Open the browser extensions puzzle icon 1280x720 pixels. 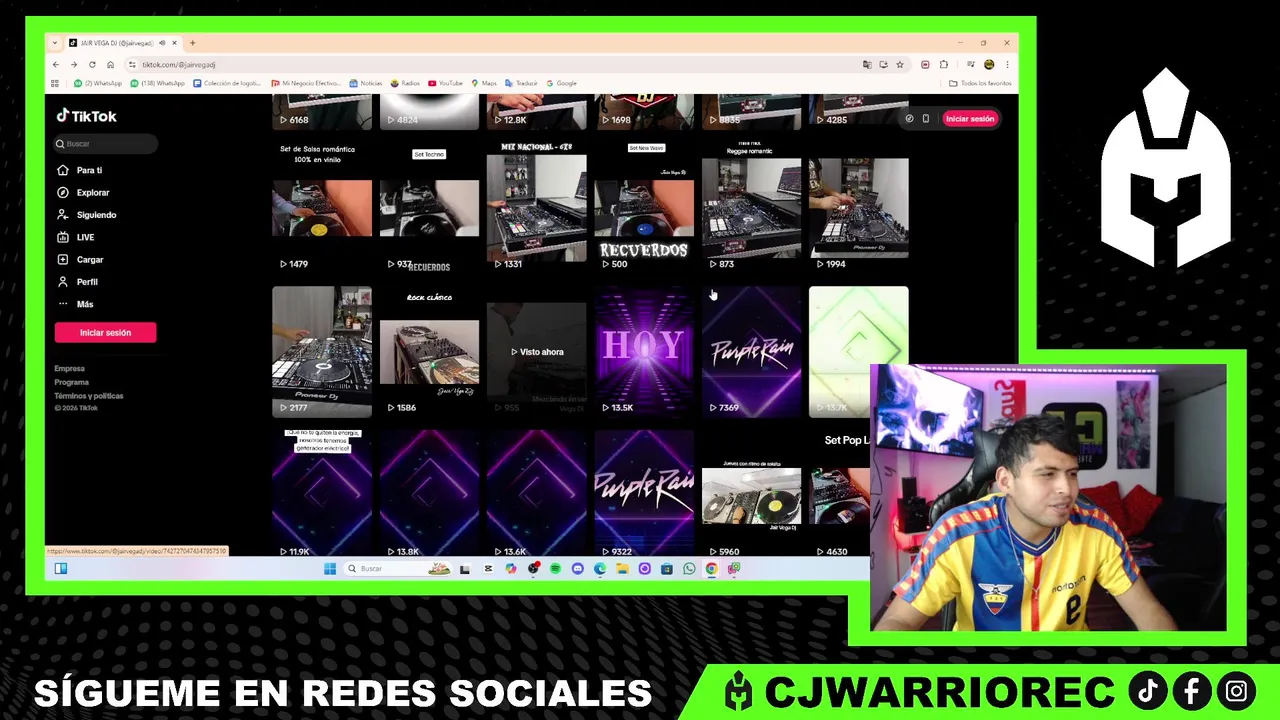943,64
